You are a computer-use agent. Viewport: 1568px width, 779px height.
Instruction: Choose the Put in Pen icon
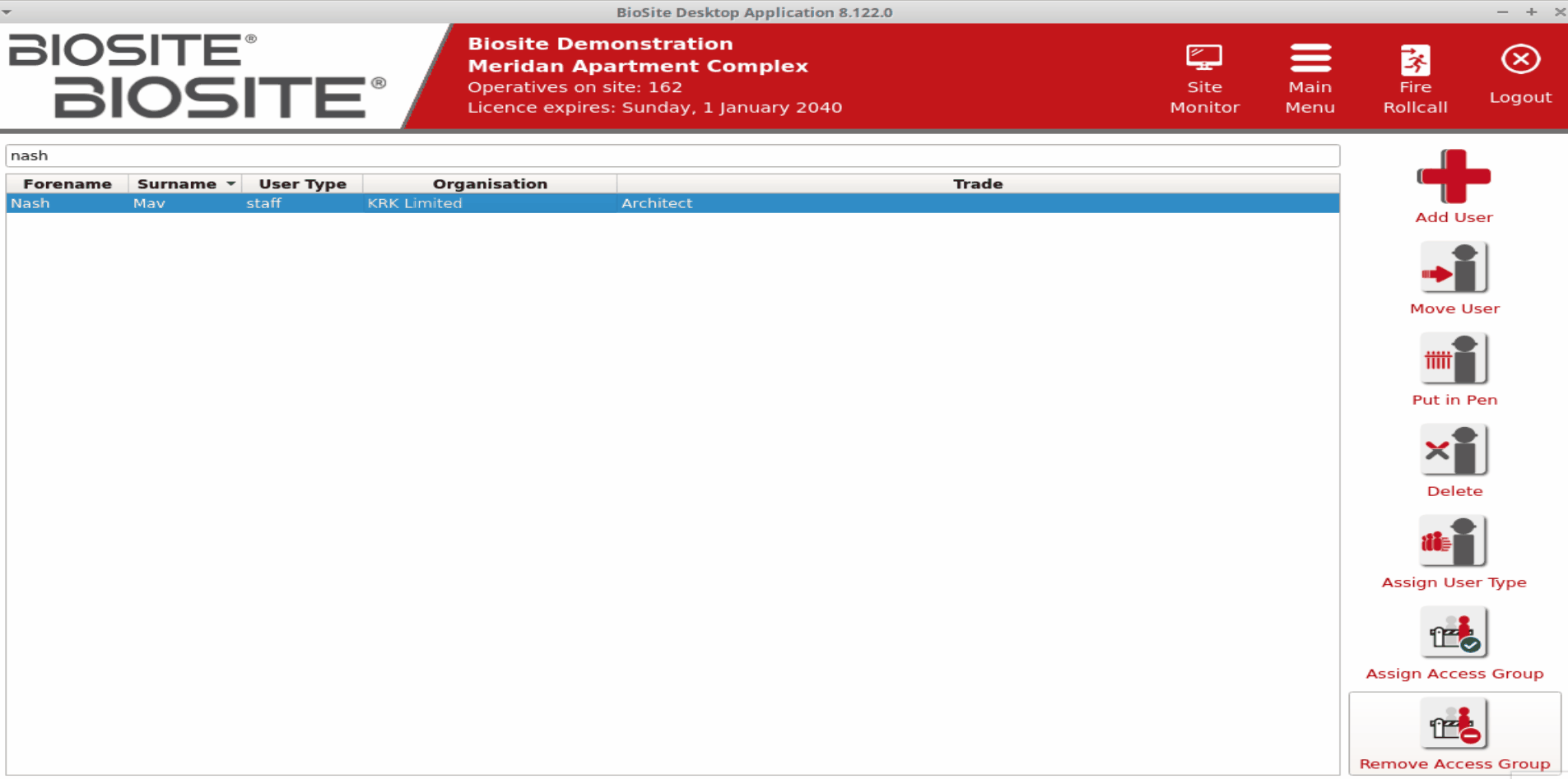[1454, 359]
